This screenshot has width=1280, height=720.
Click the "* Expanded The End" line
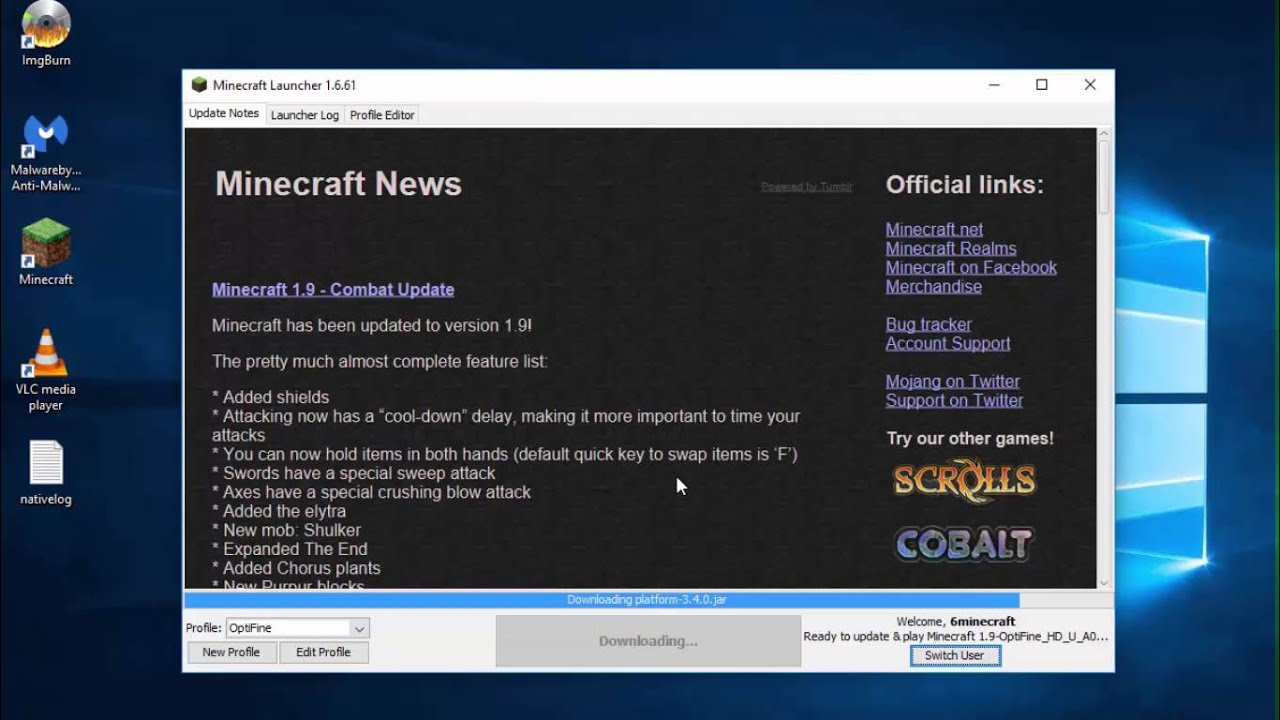pos(290,549)
